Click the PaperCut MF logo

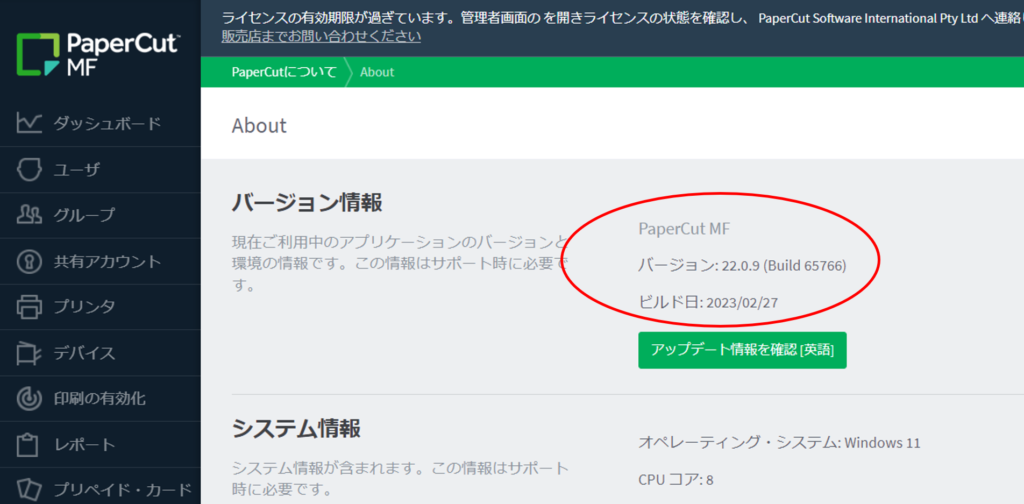98,55
